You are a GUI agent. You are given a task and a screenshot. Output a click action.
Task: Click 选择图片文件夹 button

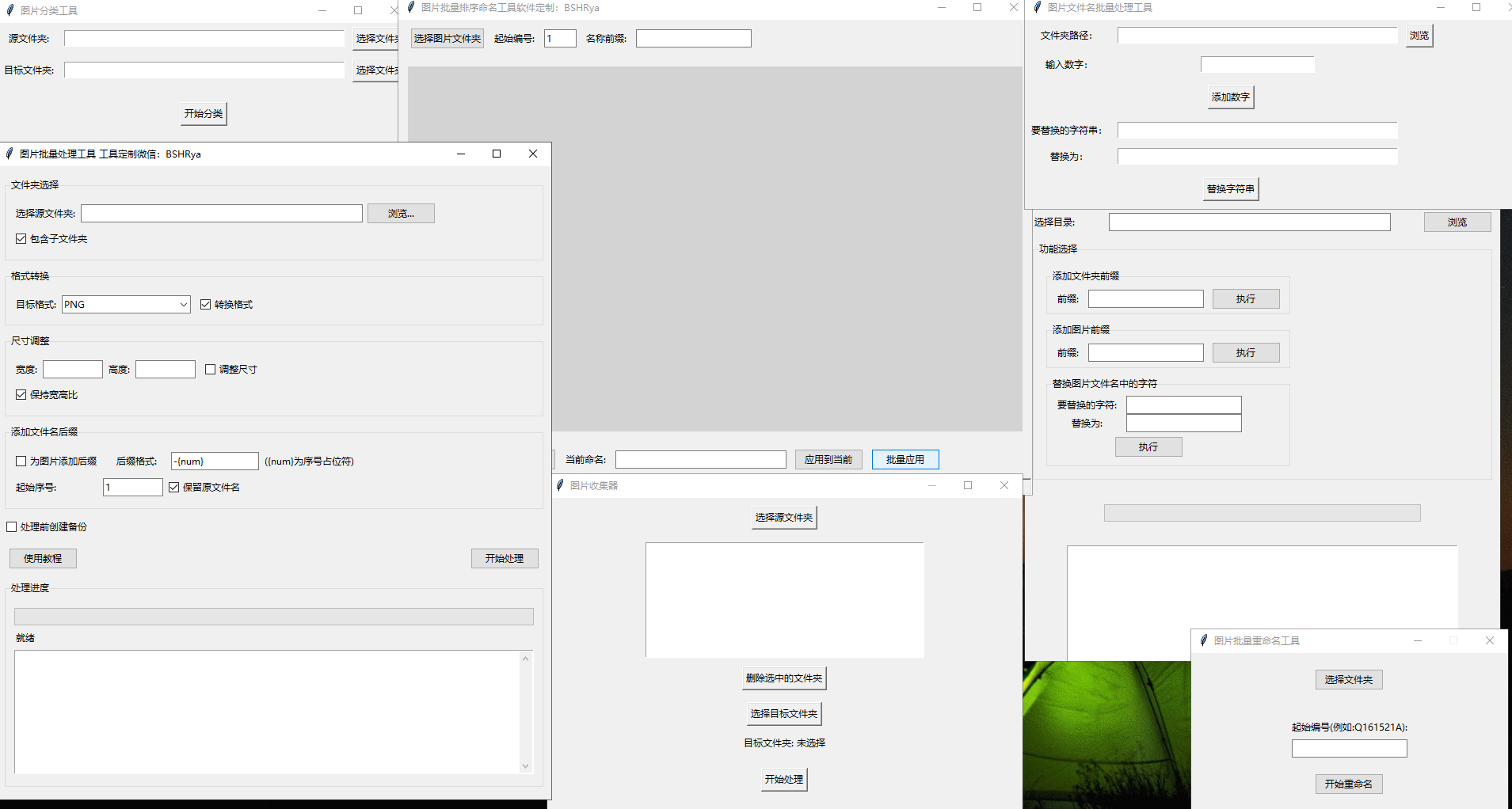(x=447, y=39)
